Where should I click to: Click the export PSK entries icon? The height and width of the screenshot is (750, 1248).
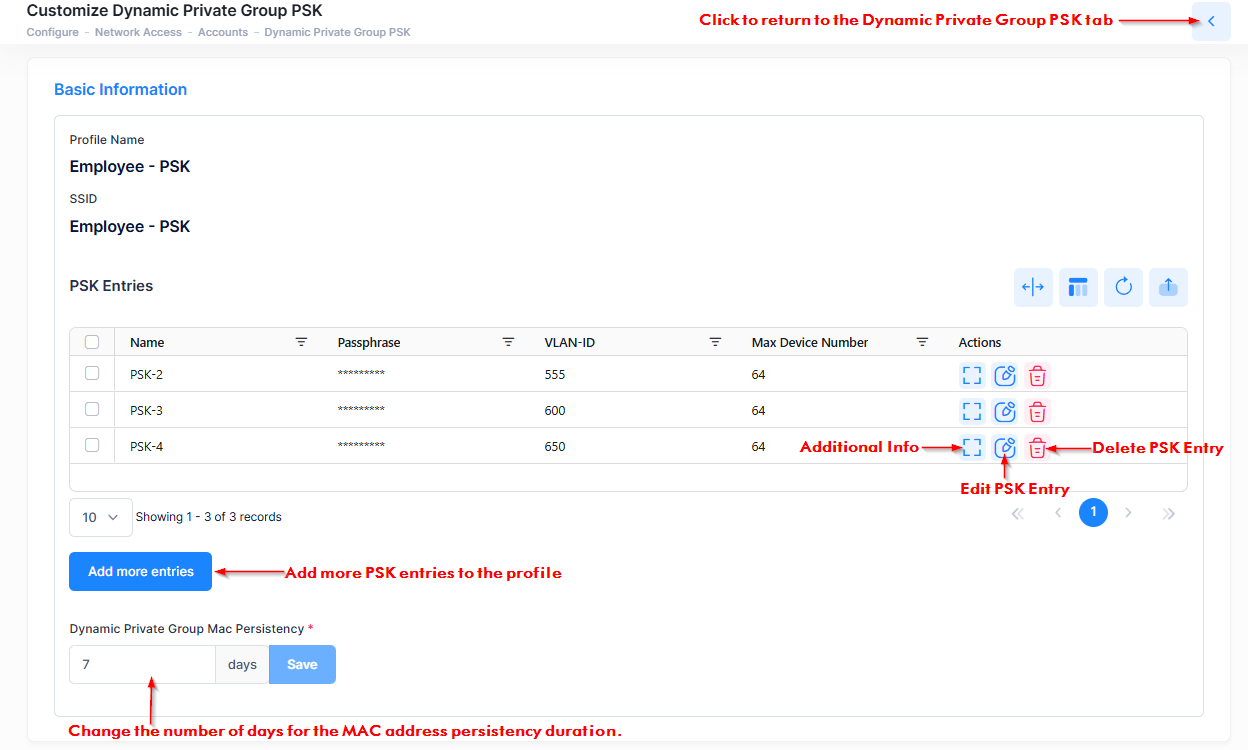1168,287
